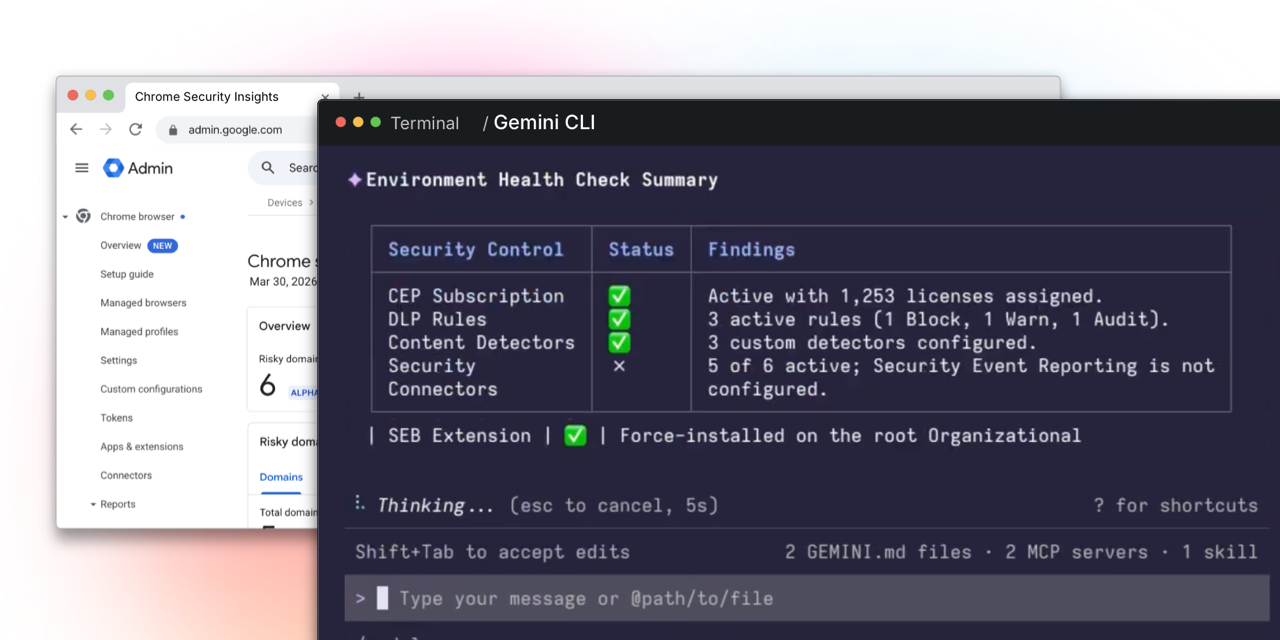This screenshot has height=640, width=1280.
Task: Maximize the Terminal window green button
Action: [376, 122]
